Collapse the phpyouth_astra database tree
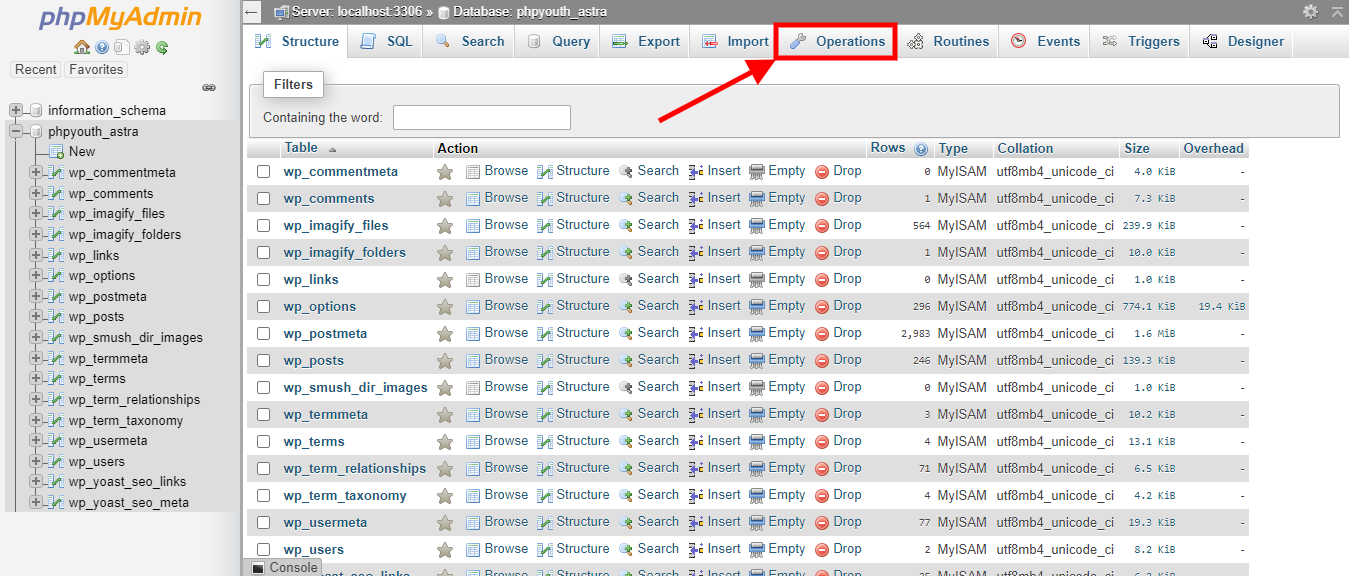Viewport: 1349px width, 576px height. (16, 131)
